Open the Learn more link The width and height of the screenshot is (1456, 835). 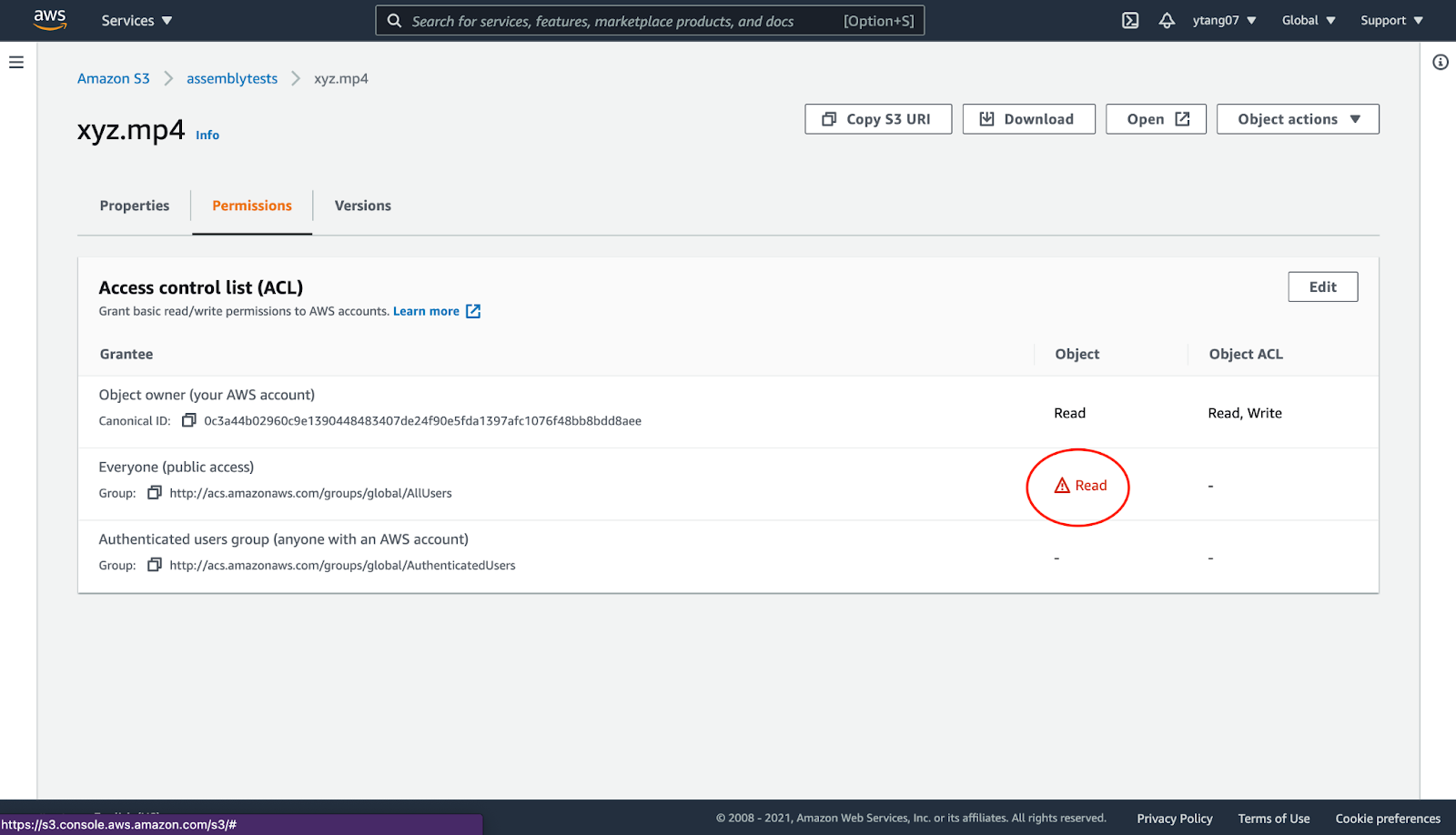pyautogui.click(x=426, y=311)
